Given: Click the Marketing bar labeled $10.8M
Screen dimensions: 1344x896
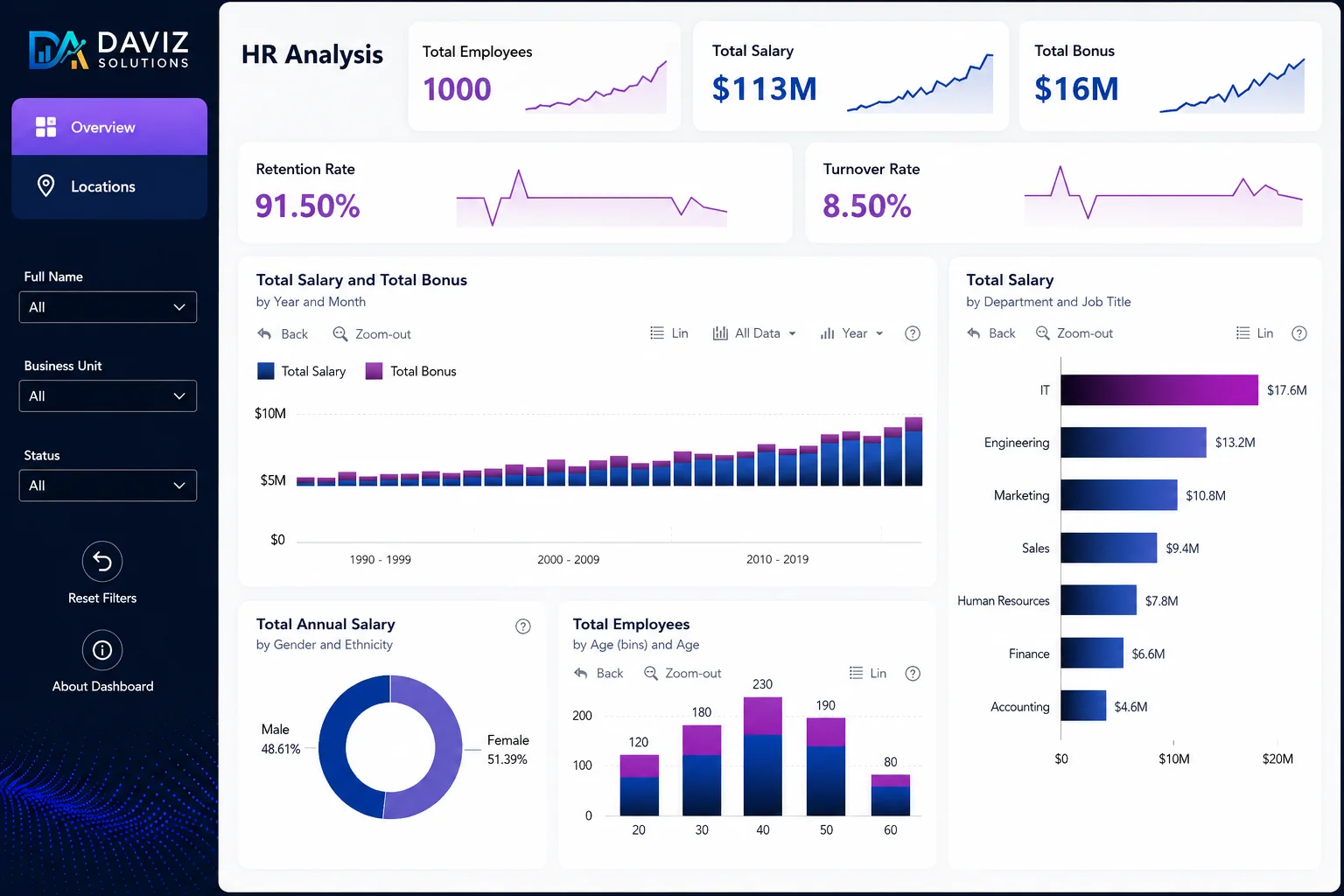Looking at the screenshot, I should [x=1119, y=495].
